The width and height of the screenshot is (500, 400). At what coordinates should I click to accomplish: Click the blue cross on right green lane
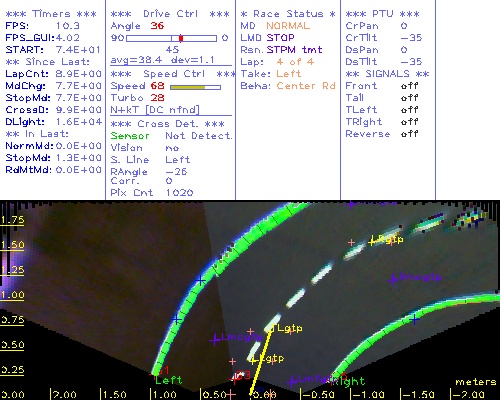point(415,320)
